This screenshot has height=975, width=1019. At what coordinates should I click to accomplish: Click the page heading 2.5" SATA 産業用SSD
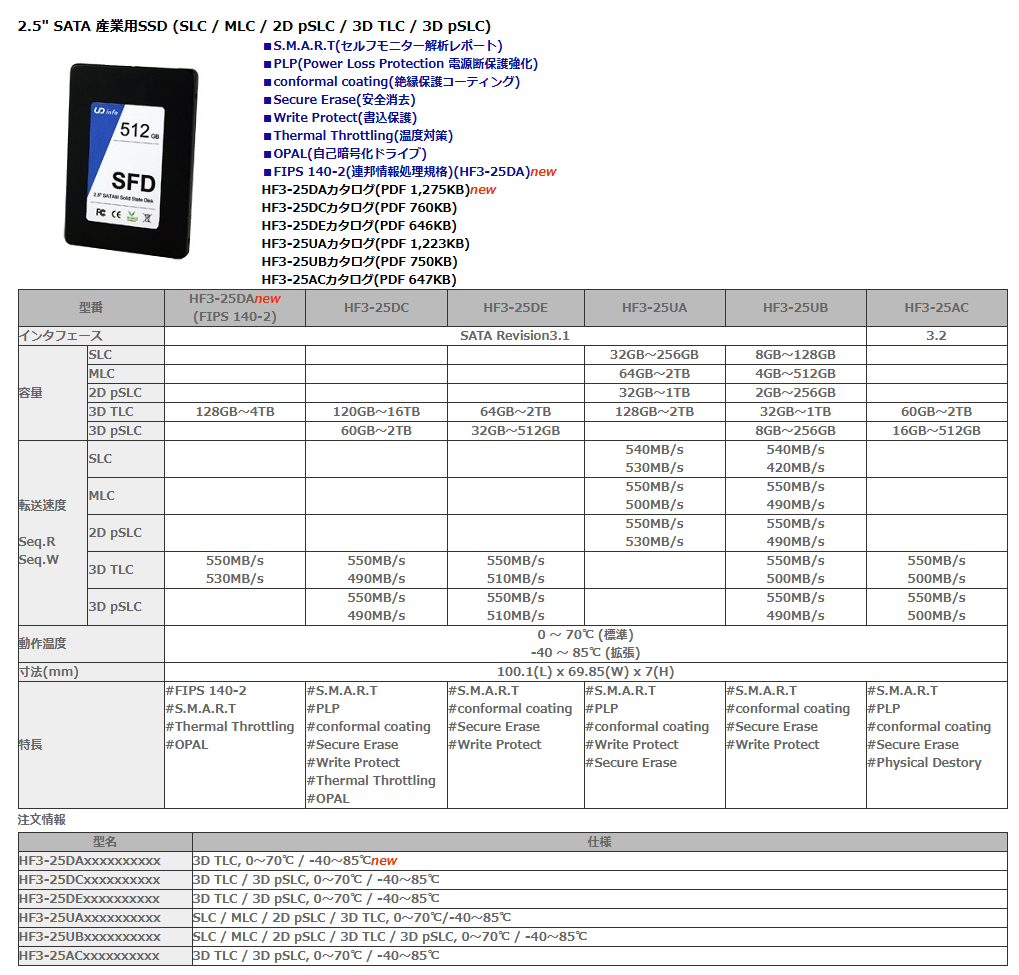(254, 26)
